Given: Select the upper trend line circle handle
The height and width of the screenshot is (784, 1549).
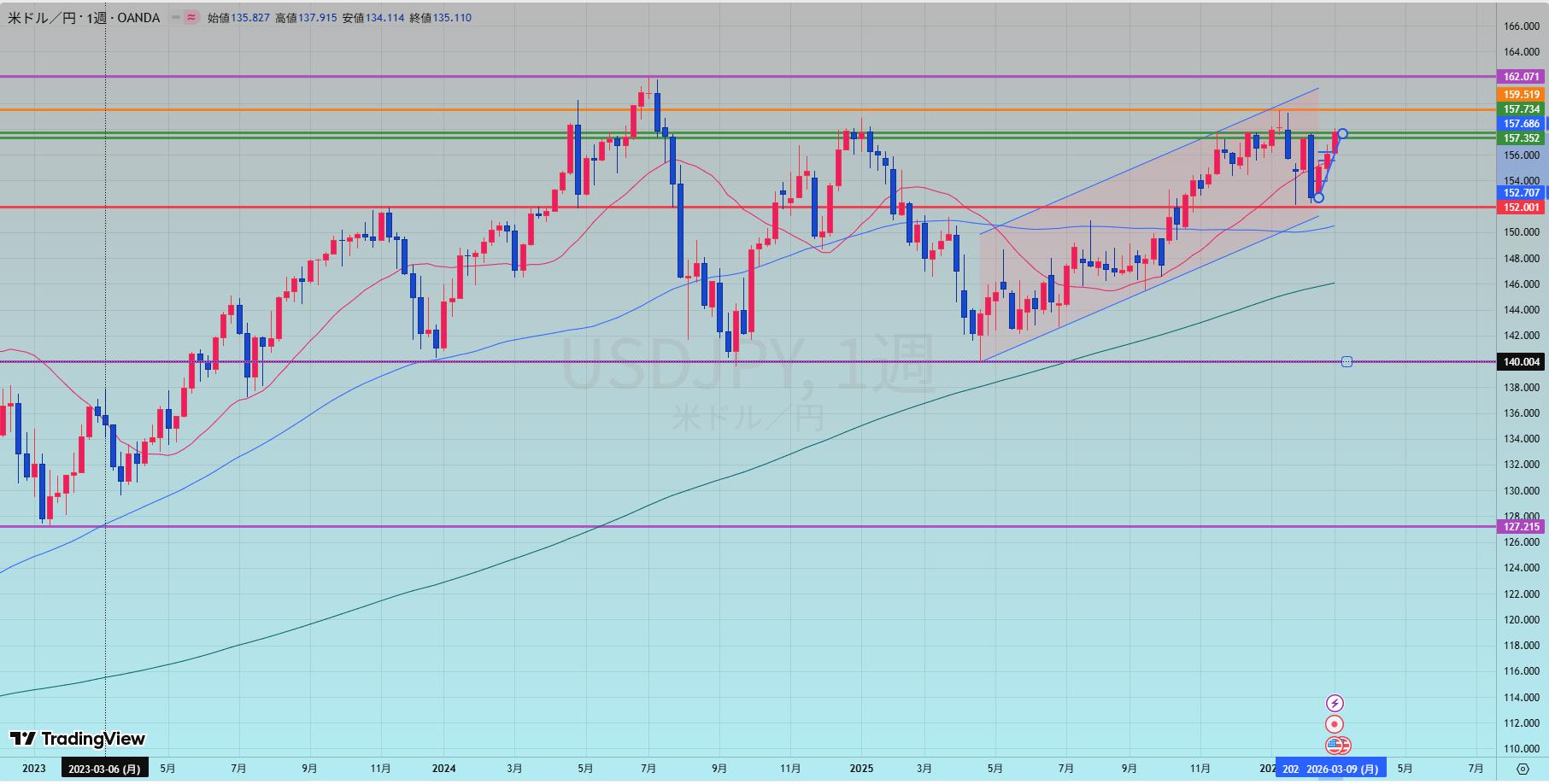Looking at the screenshot, I should coord(1343,133).
